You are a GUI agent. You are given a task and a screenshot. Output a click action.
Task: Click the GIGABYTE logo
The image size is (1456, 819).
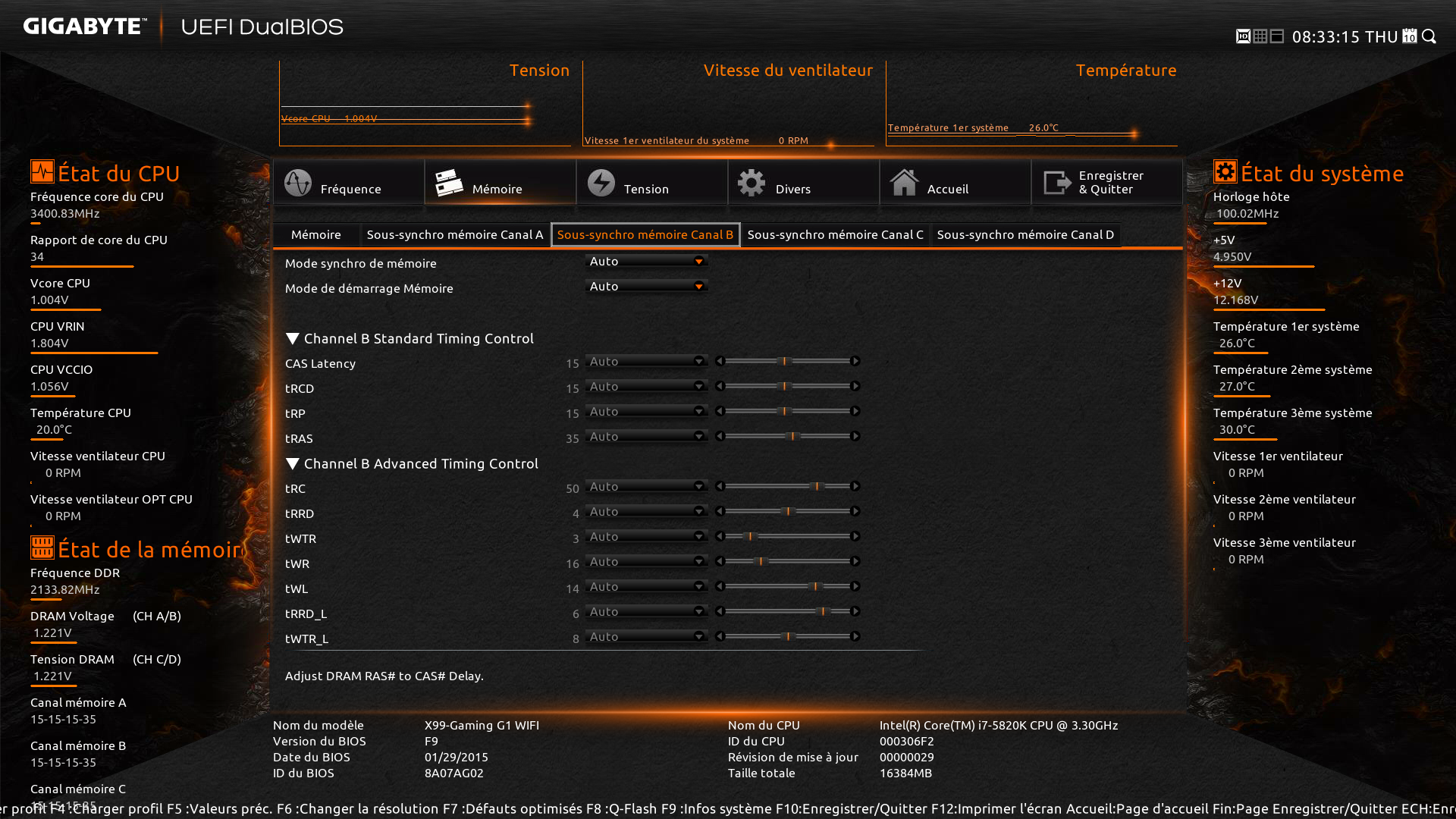pyautogui.click(x=84, y=27)
